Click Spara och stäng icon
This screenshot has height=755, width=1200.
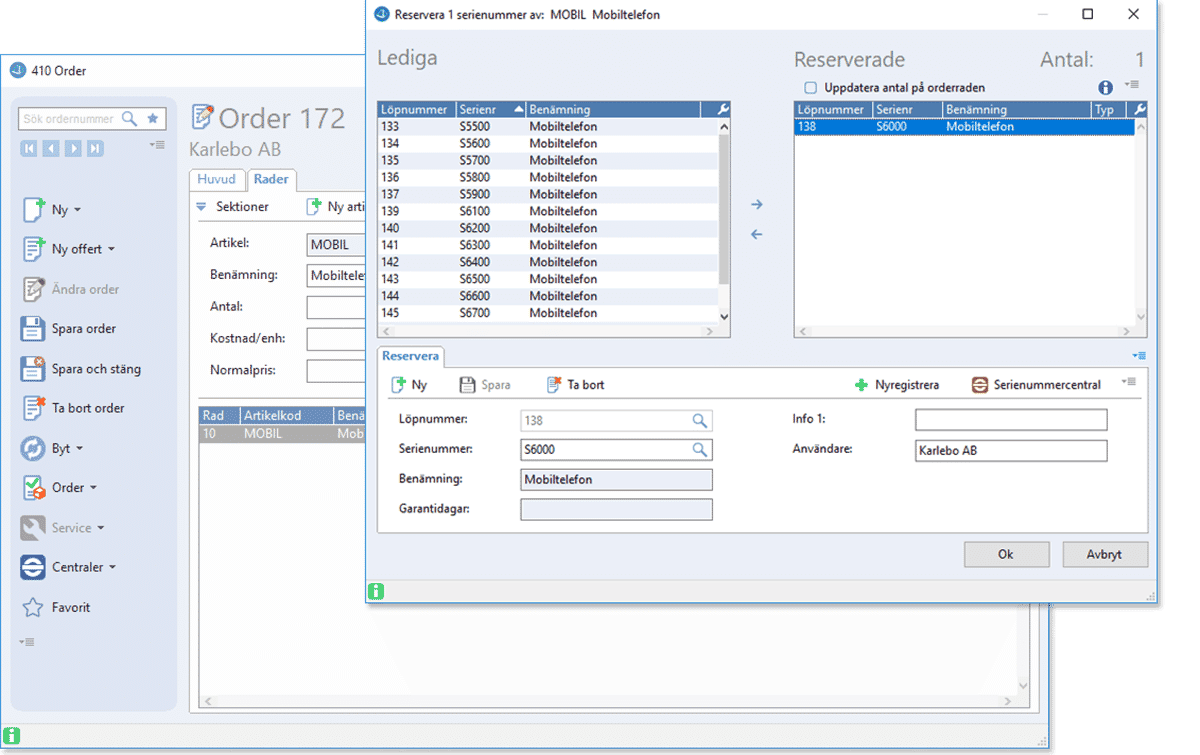(33, 368)
